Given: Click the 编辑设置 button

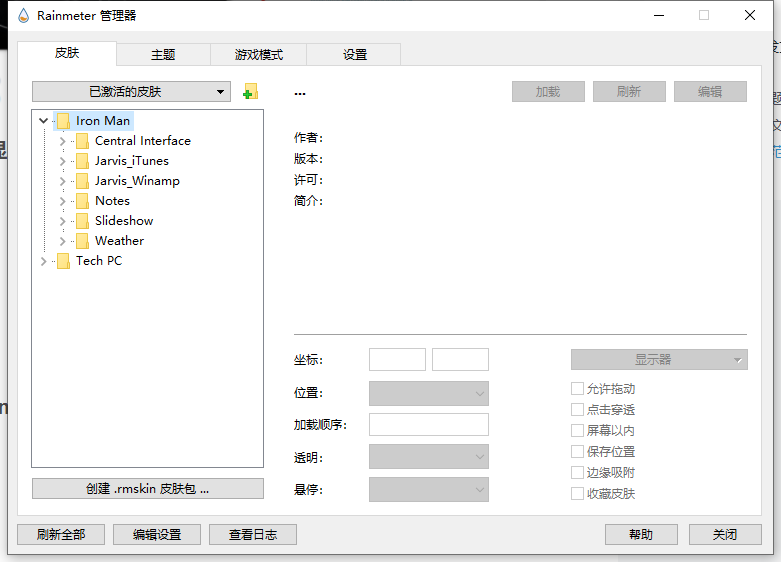Looking at the screenshot, I should pyautogui.click(x=157, y=535).
